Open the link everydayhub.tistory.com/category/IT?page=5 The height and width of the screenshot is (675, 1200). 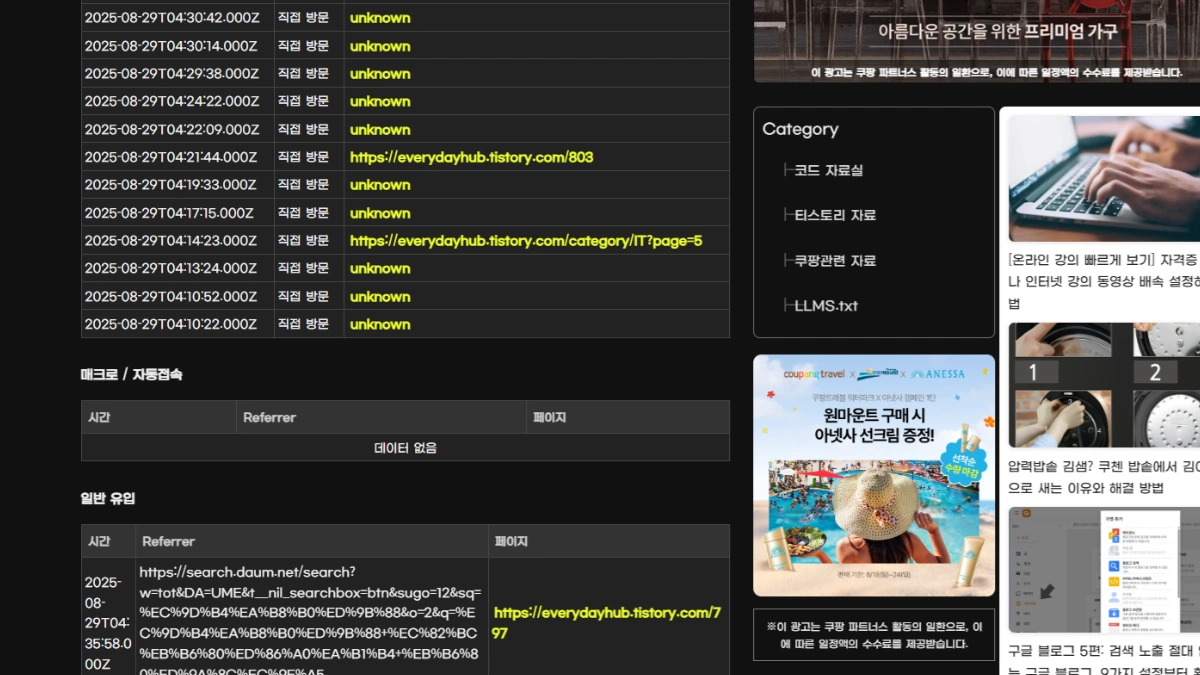tap(524, 240)
